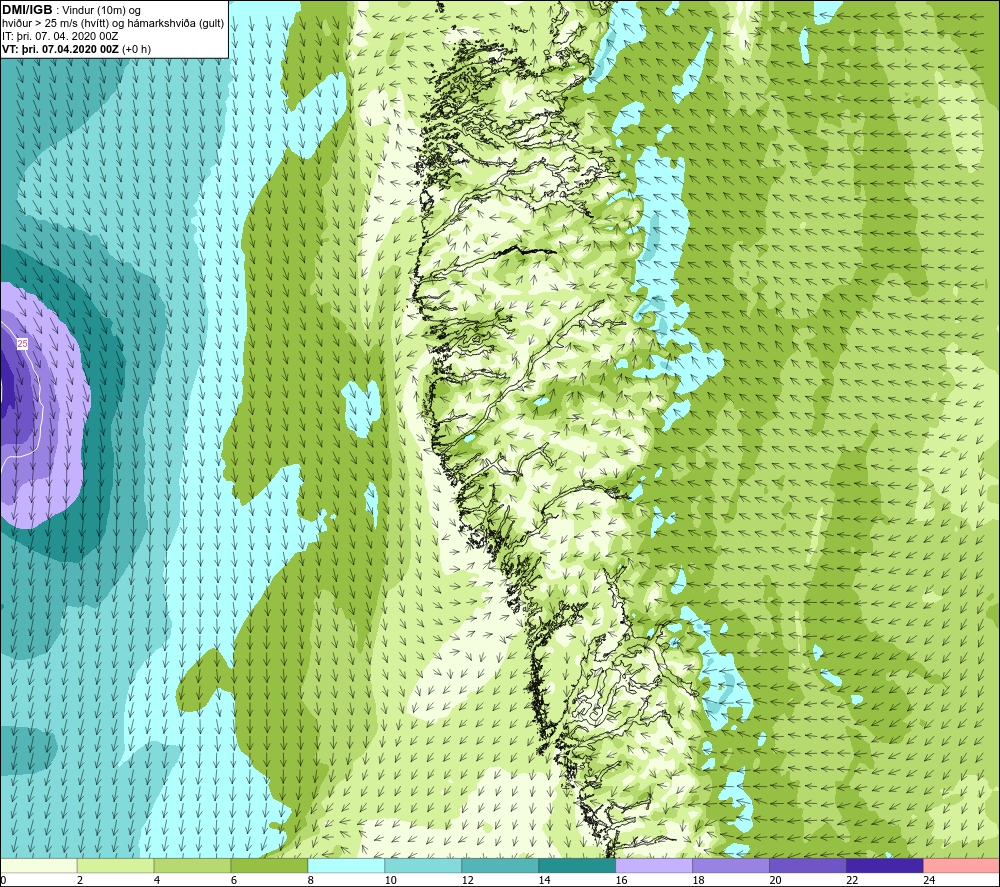Click the legend scale label '24'
Image resolution: width=1000 pixels, height=887 pixels.
tap(929, 880)
